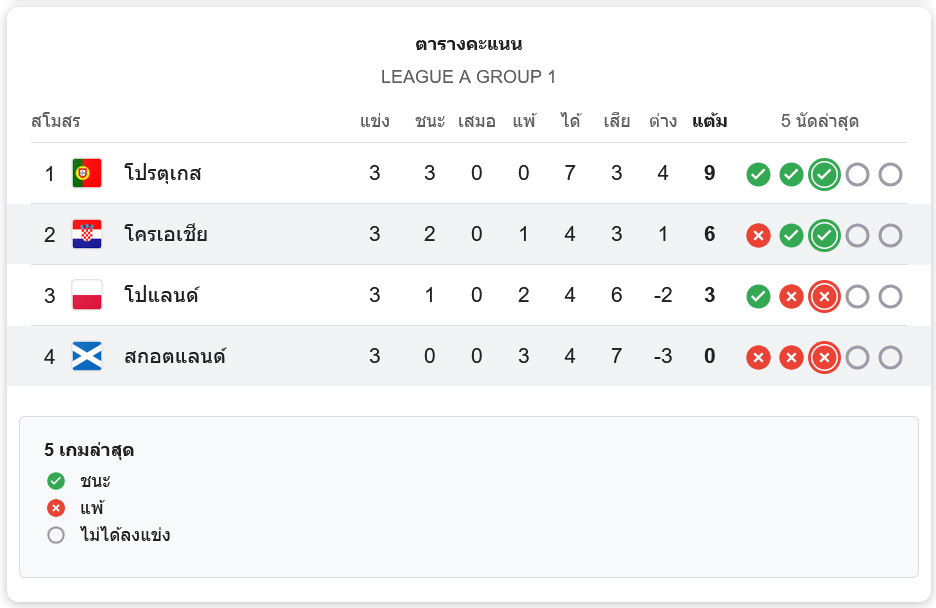Click the LEAGUE A GROUP 1 subtitle
The width and height of the screenshot is (936, 608).
(468, 77)
